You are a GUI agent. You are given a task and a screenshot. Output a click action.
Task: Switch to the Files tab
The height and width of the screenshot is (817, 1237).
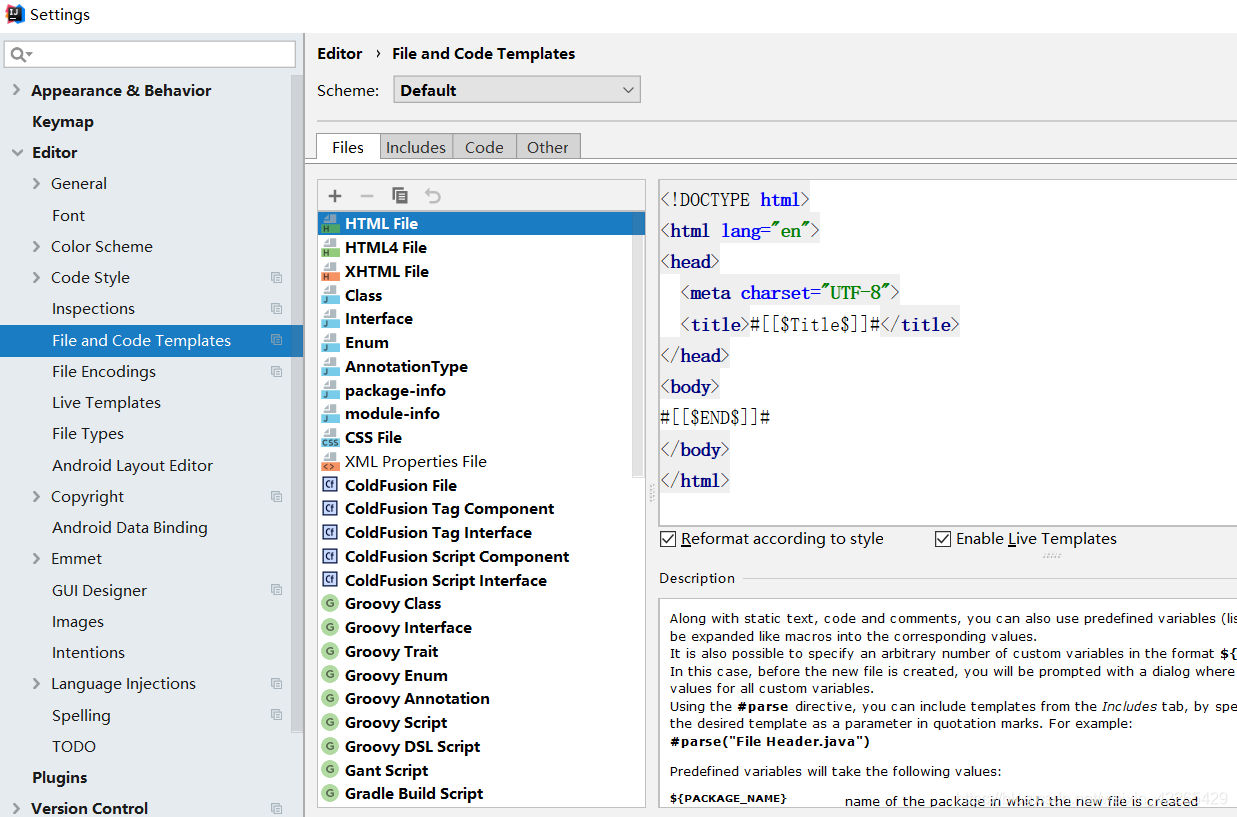pyautogui.click(x=348, y=147)
